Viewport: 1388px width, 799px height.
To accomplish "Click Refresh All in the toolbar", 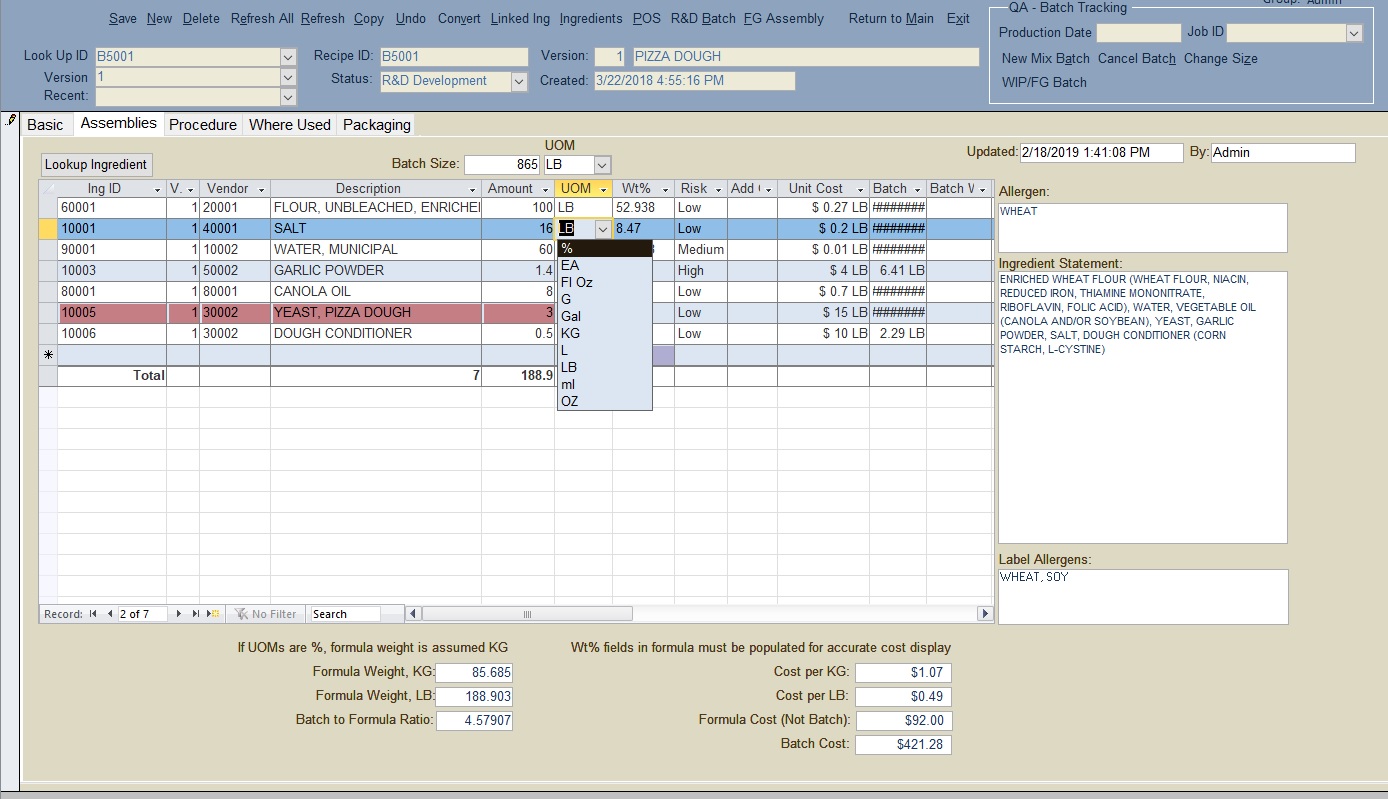I will [x=262, y=18].
